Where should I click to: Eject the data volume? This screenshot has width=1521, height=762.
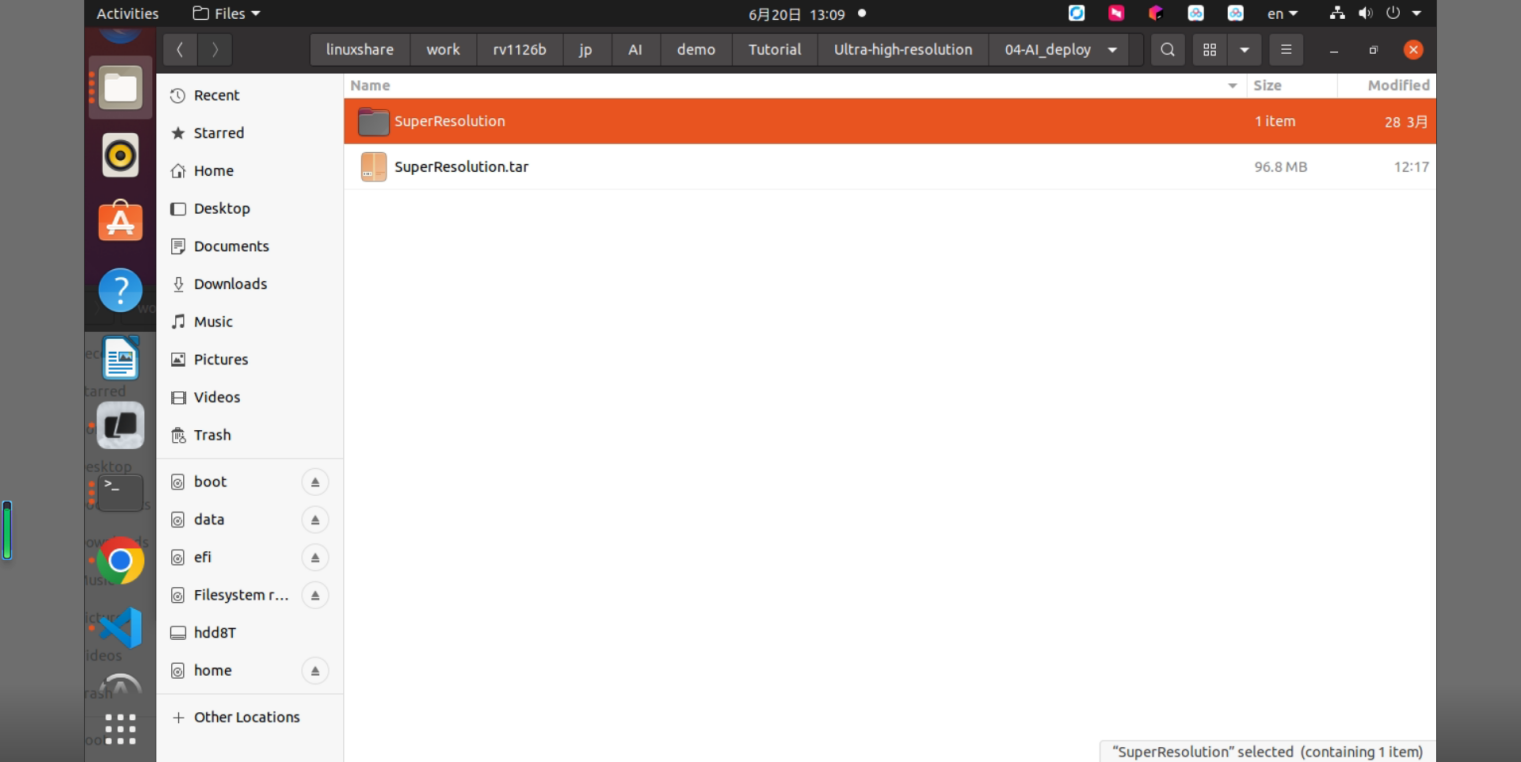(315, 520)
